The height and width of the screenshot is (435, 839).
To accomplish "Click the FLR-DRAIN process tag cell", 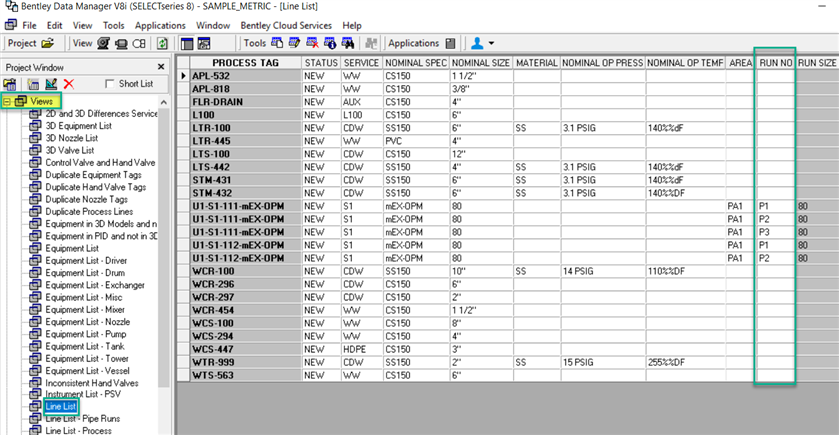I will point(246,102).
